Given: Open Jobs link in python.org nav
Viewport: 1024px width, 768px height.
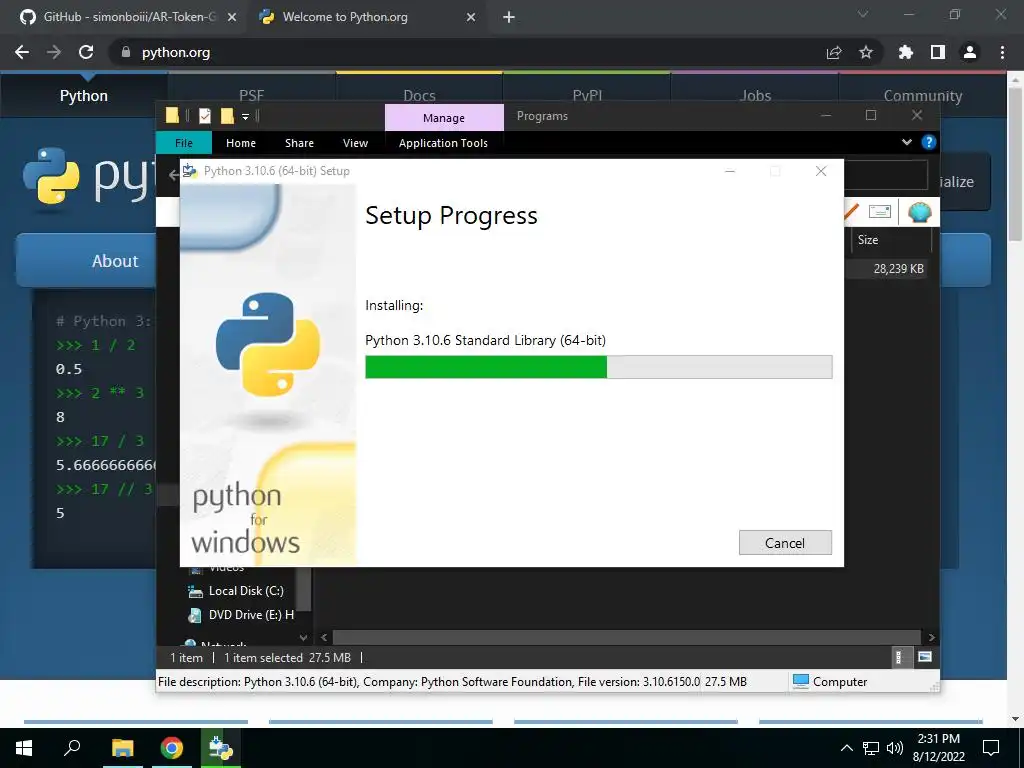Looking at the screenshot, I should click(x=755, y=95).
